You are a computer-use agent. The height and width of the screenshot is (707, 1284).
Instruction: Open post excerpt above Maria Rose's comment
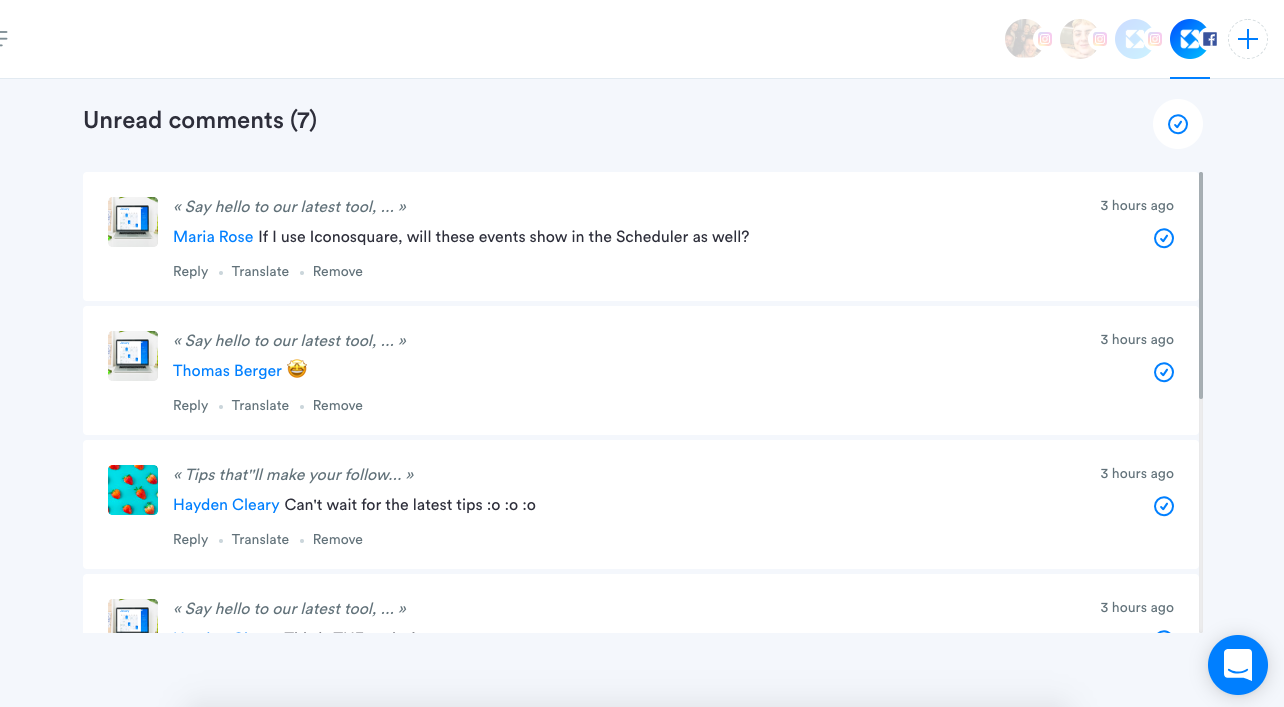point(290,207)
